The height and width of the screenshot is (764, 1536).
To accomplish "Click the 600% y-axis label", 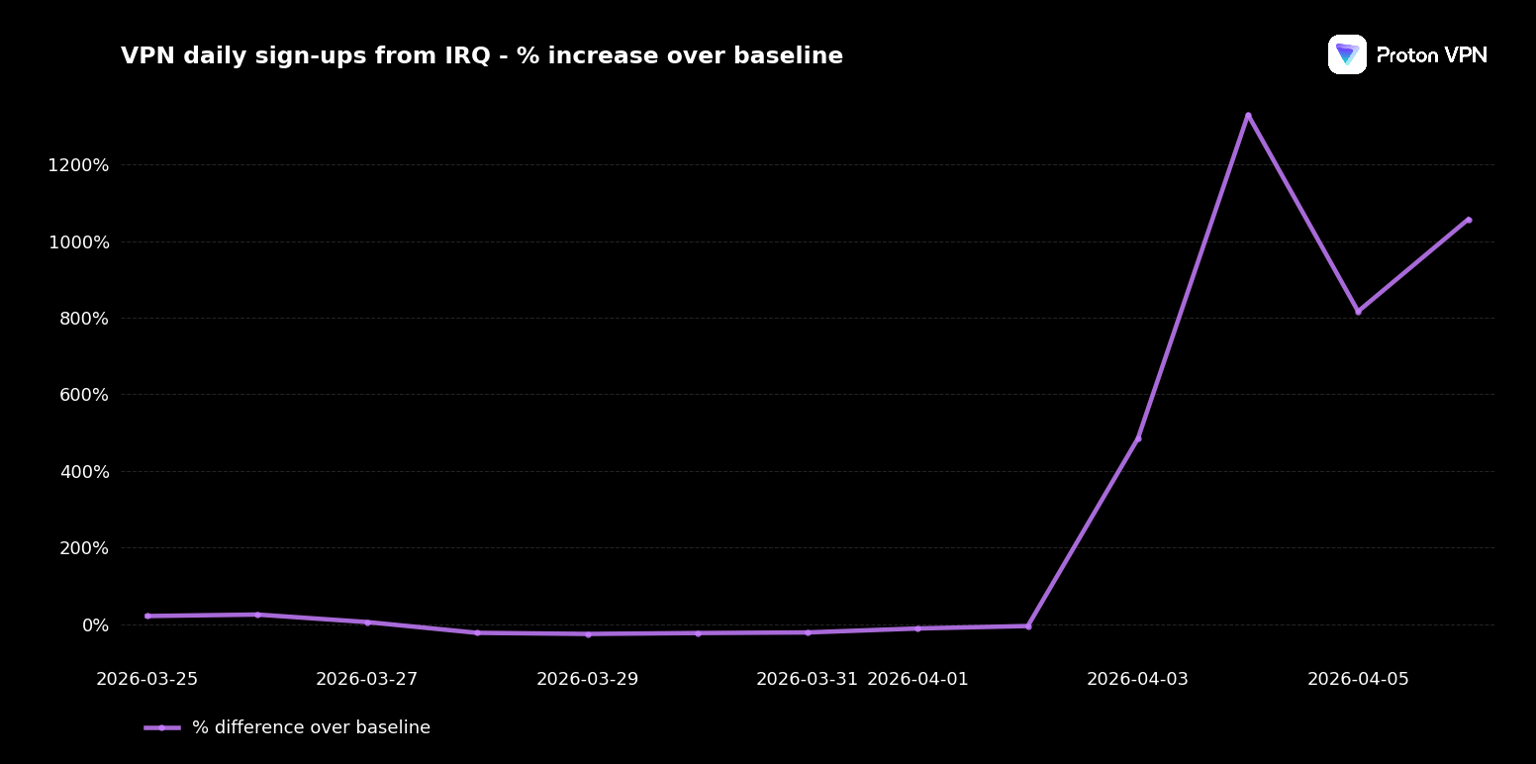I will [84, 395].
